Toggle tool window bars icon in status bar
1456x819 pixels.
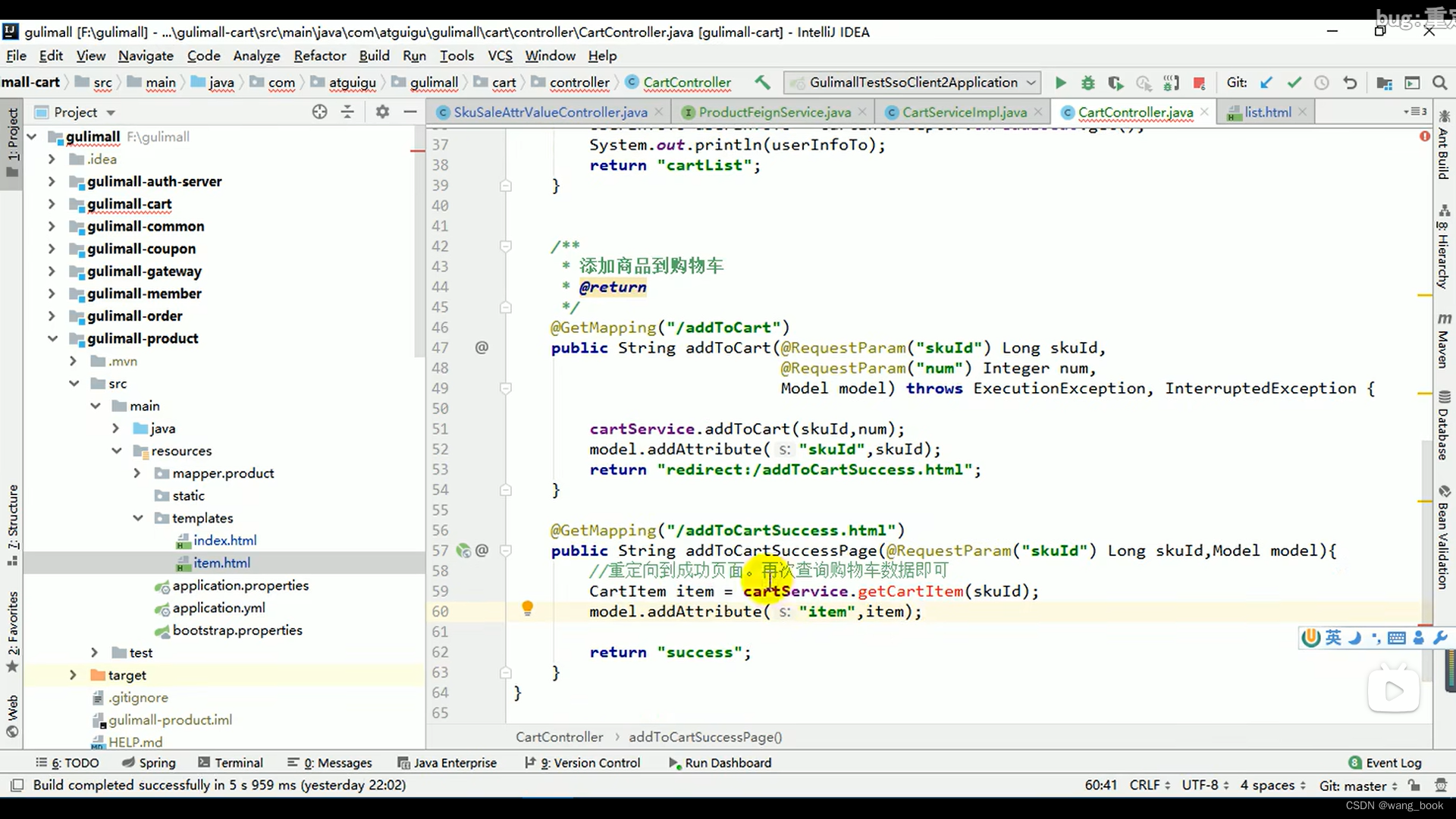pyautogui.click(x=17, y=785)
